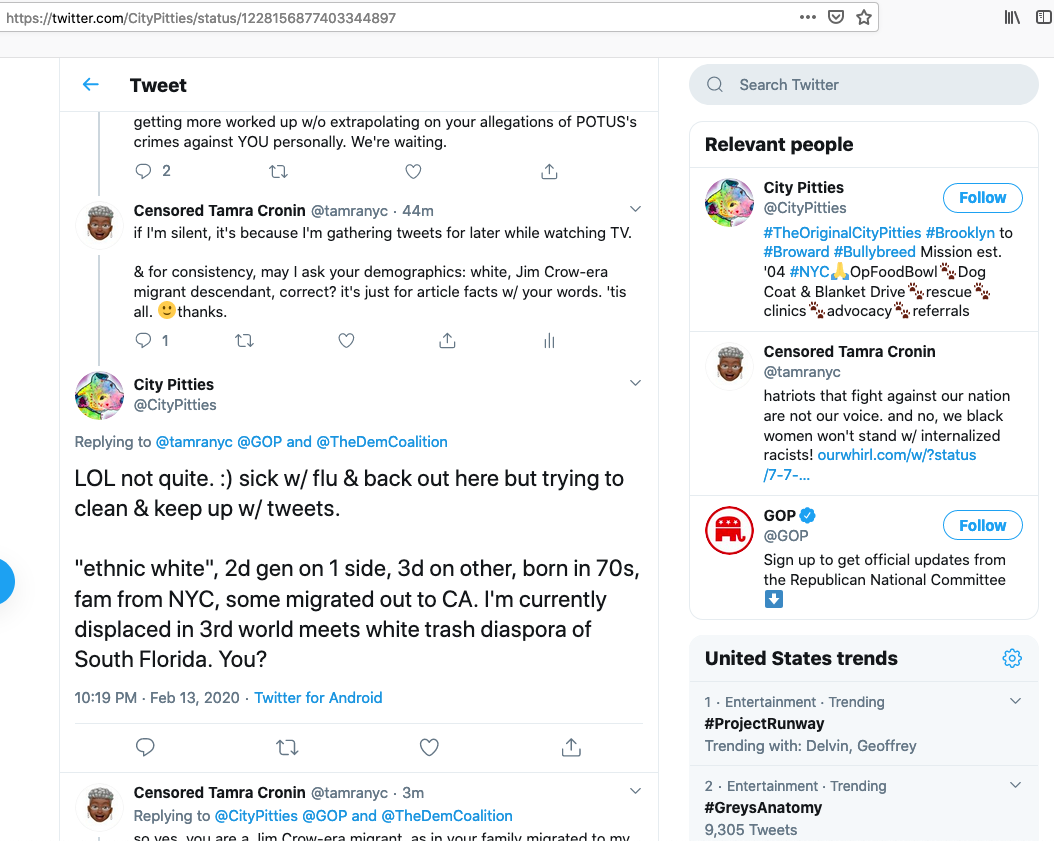
Task: Expand options for #GreysAnatomy trend
Action: pyautogui.click(x=1015, y=785)
